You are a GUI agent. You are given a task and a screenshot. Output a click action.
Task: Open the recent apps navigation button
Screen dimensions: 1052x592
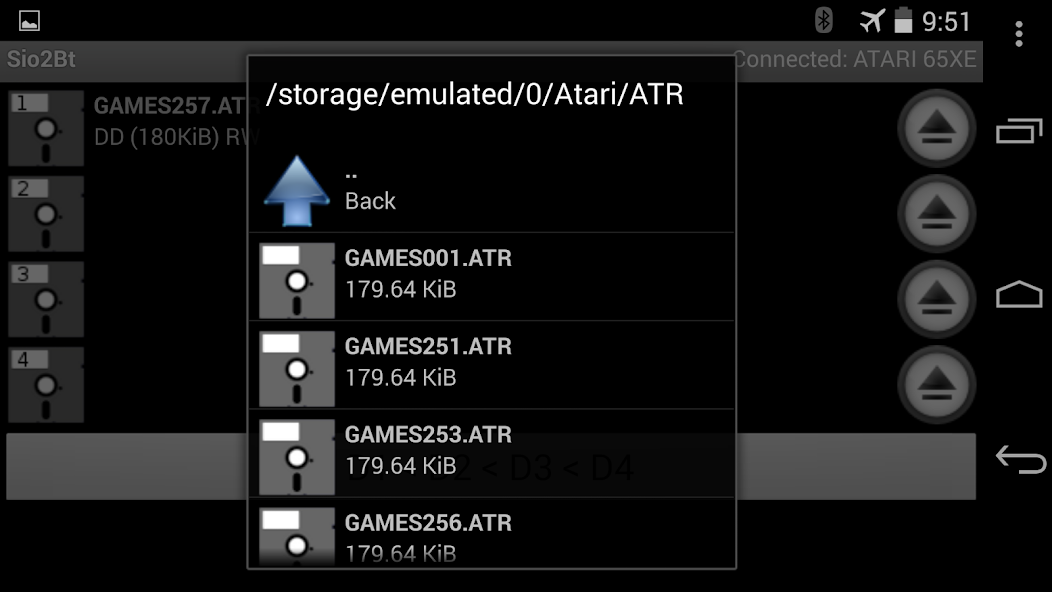pyautogui.click(x=1019, y=131)
